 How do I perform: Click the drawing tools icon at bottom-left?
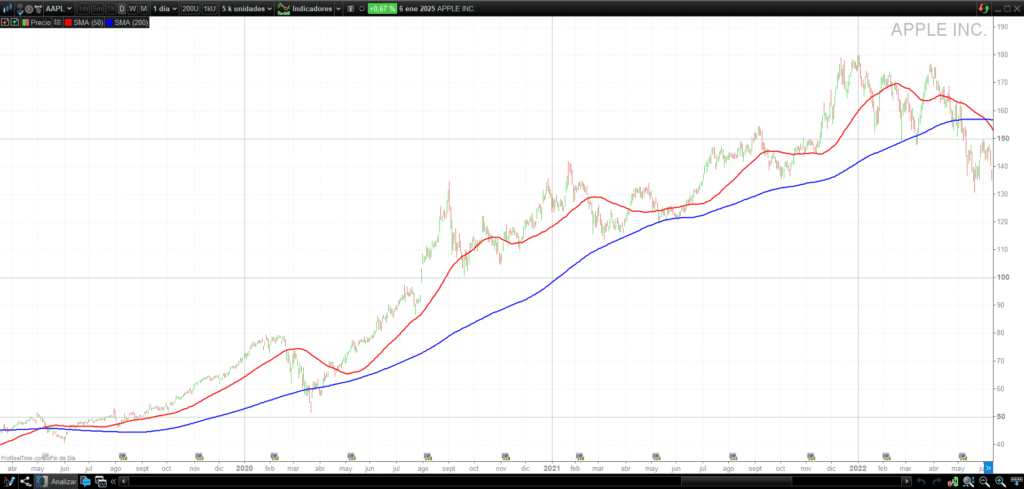pos(9,481)
